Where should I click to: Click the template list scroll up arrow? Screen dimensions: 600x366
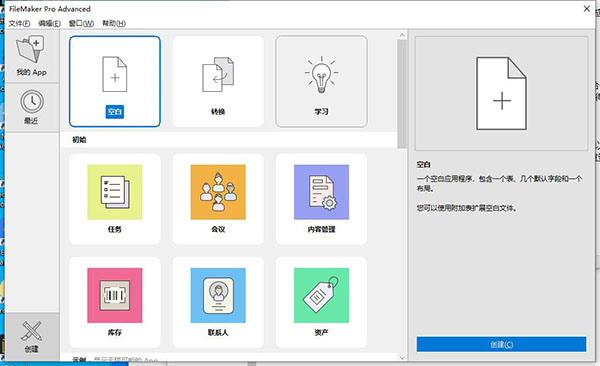pyautogui.click(x=402, y=35)
